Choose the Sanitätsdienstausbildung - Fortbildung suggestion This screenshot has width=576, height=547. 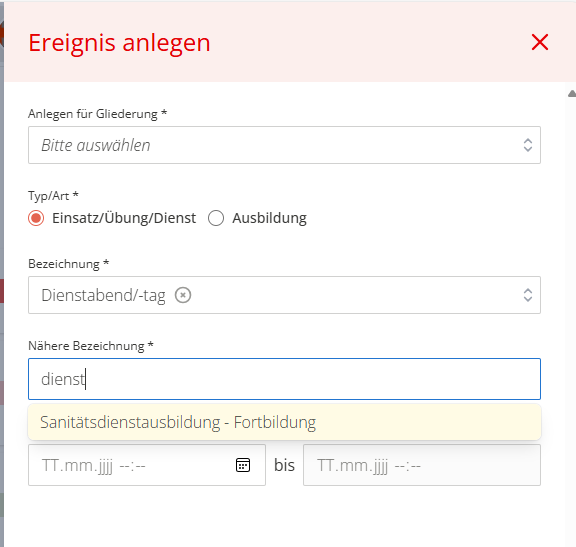[x=284, y=422]
